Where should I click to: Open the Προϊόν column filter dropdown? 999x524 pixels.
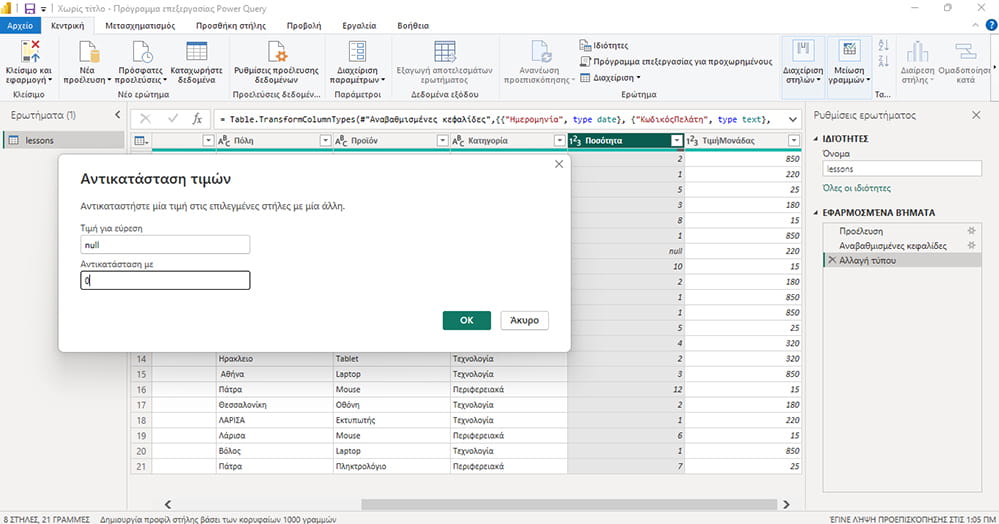coord(442,140)
